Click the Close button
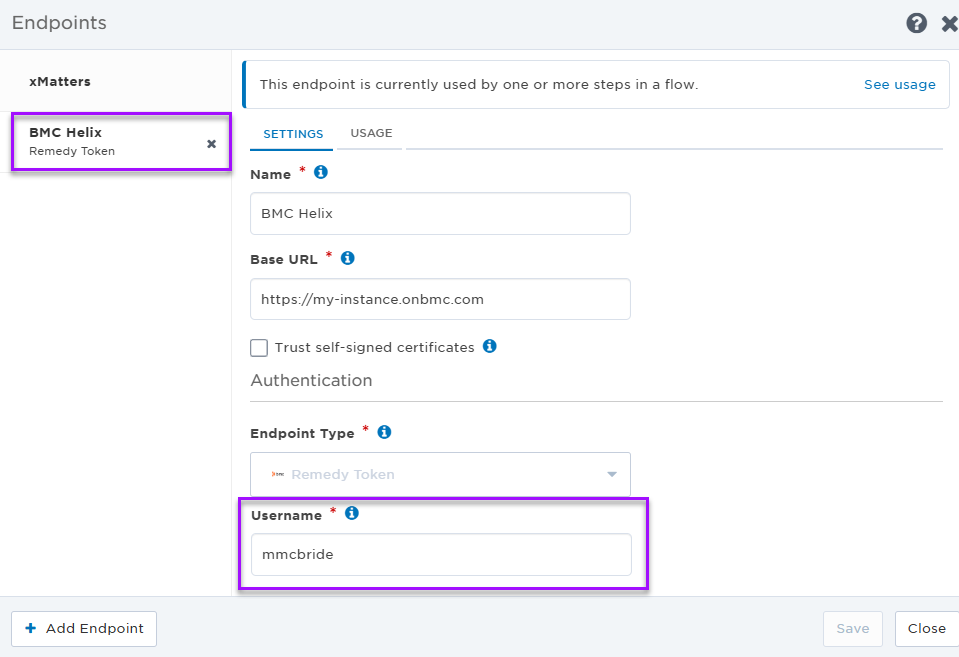 927,629
